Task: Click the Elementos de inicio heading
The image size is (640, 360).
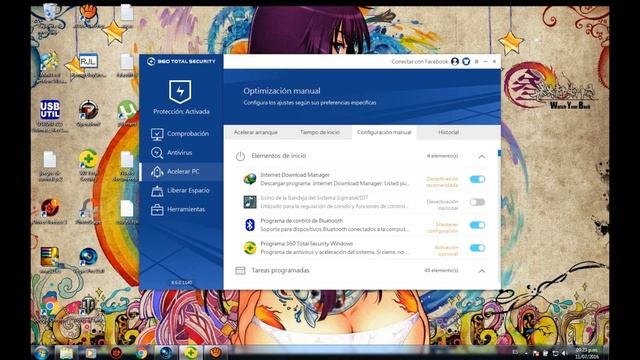Action: (279, 156)
